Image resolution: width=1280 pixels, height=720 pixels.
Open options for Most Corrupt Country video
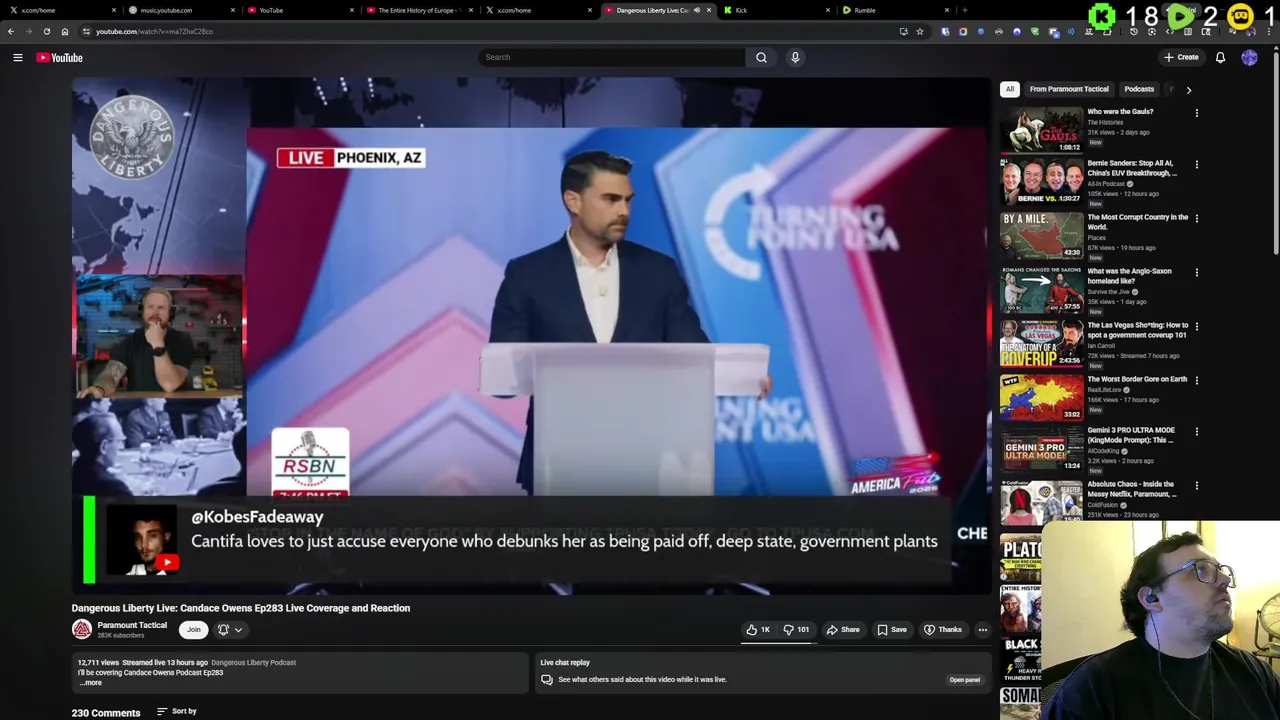point(1196,219)
